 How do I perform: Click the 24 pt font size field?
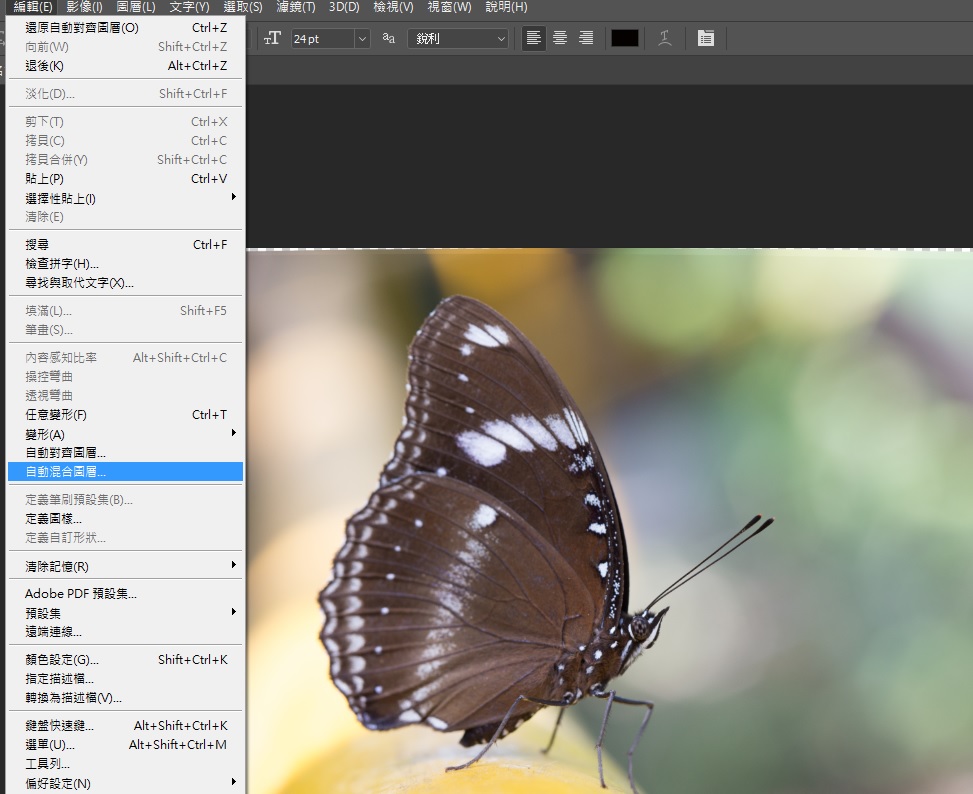pyautogui.click(x=323, y=38)
